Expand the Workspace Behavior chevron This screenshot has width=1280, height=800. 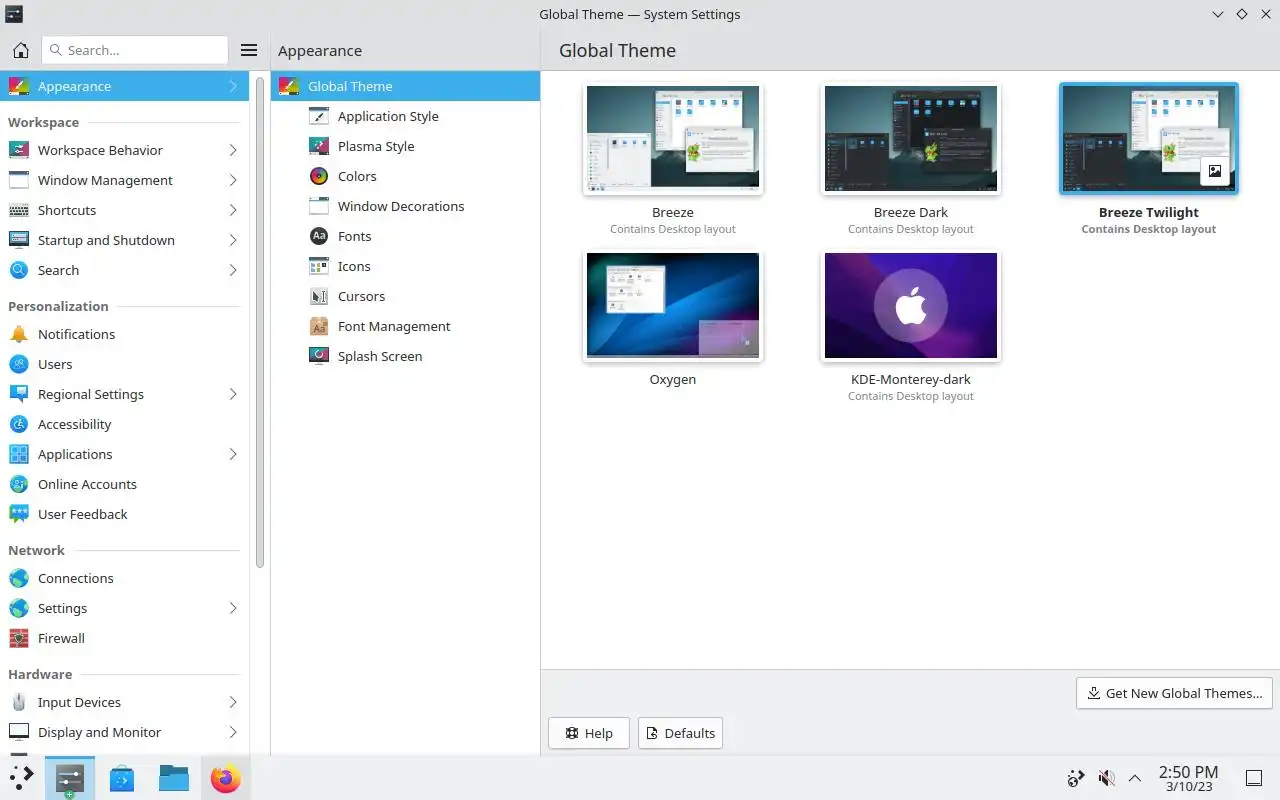[232, 150]
